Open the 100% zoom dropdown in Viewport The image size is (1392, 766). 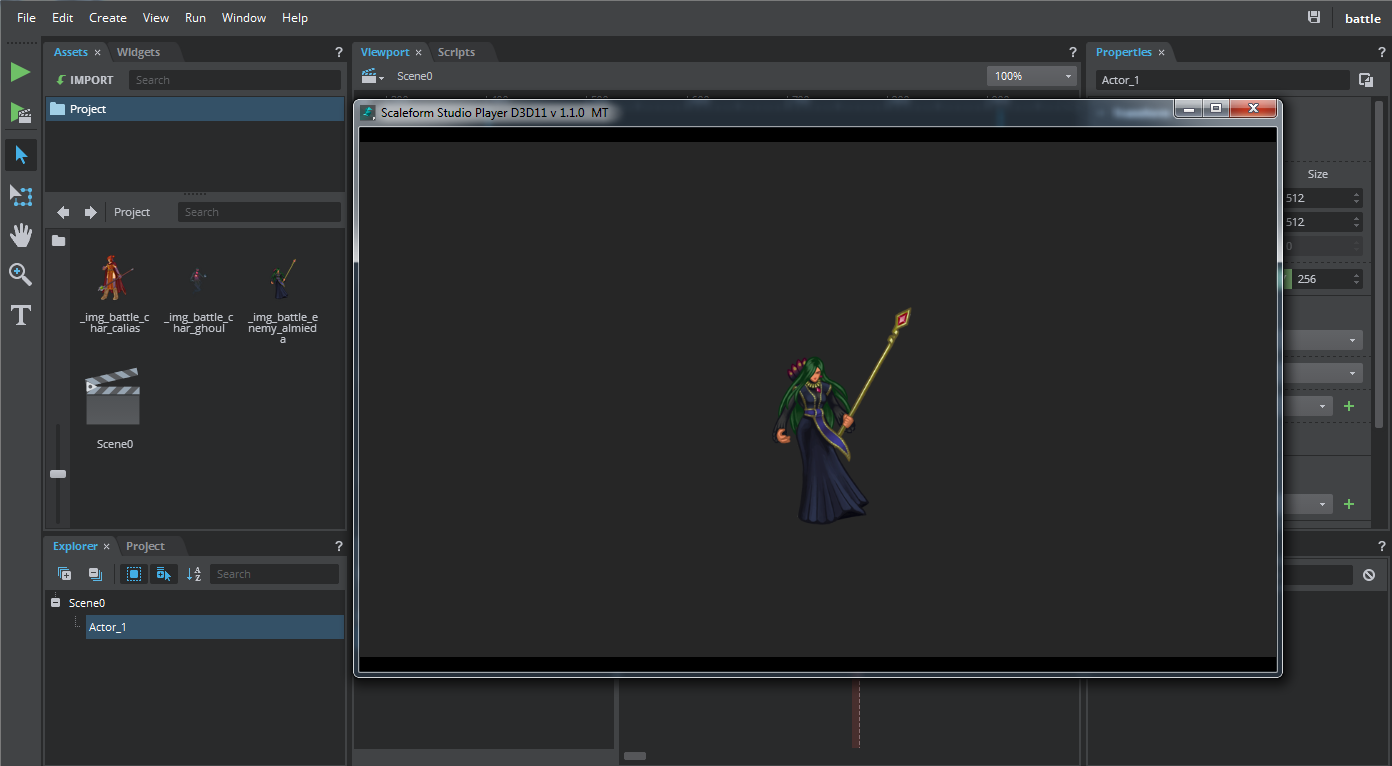1031,76
